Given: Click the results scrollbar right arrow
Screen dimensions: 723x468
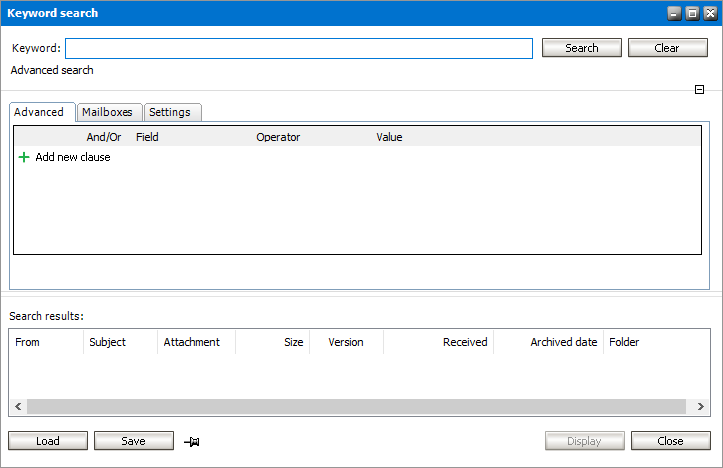Looking at the screenshot, I should [x=700, y=406].
